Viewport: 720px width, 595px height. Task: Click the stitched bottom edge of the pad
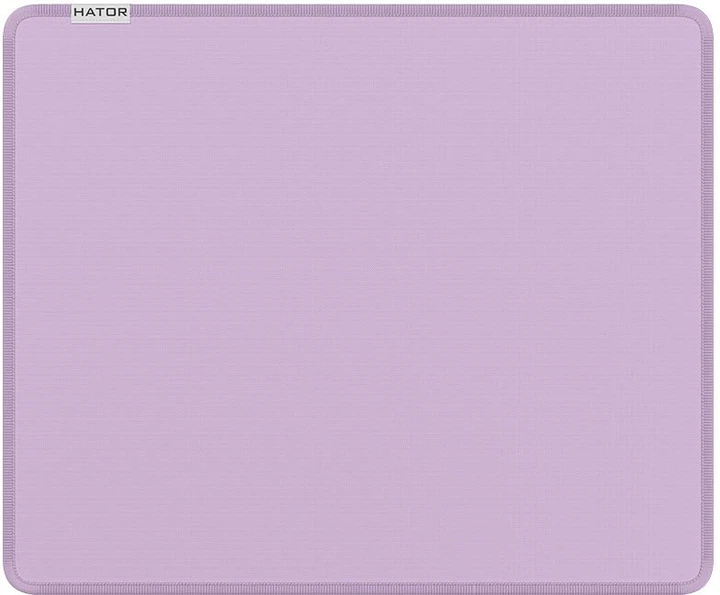tap(360, 588)
